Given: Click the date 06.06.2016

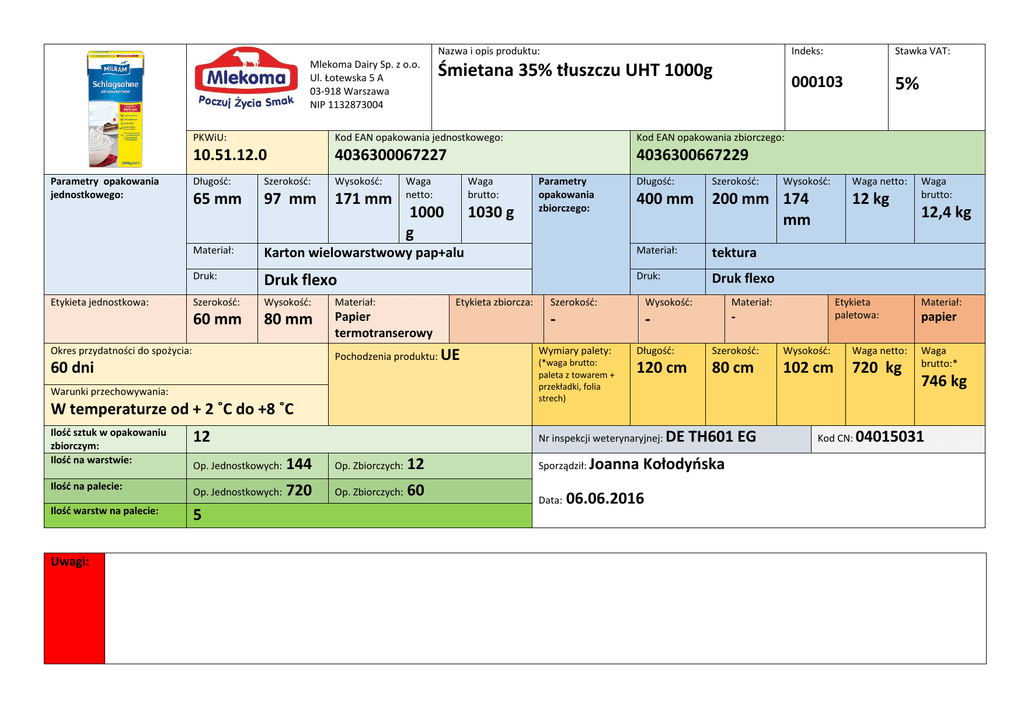Looking at the screenshot, I should pos(605,499).
